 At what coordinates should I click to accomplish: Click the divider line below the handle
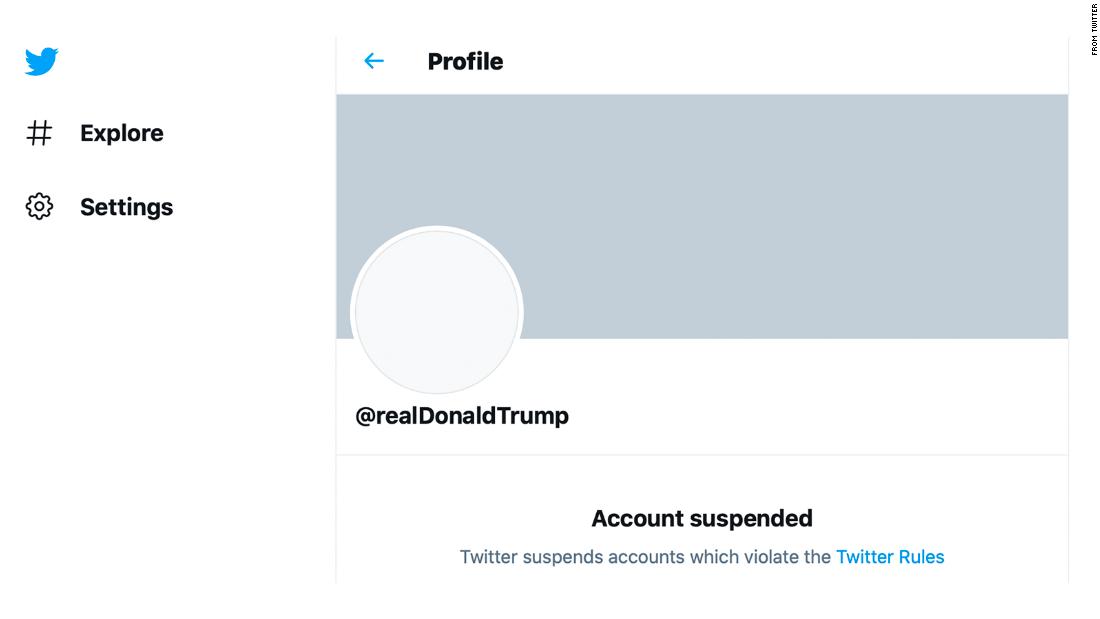click(702, 455)
